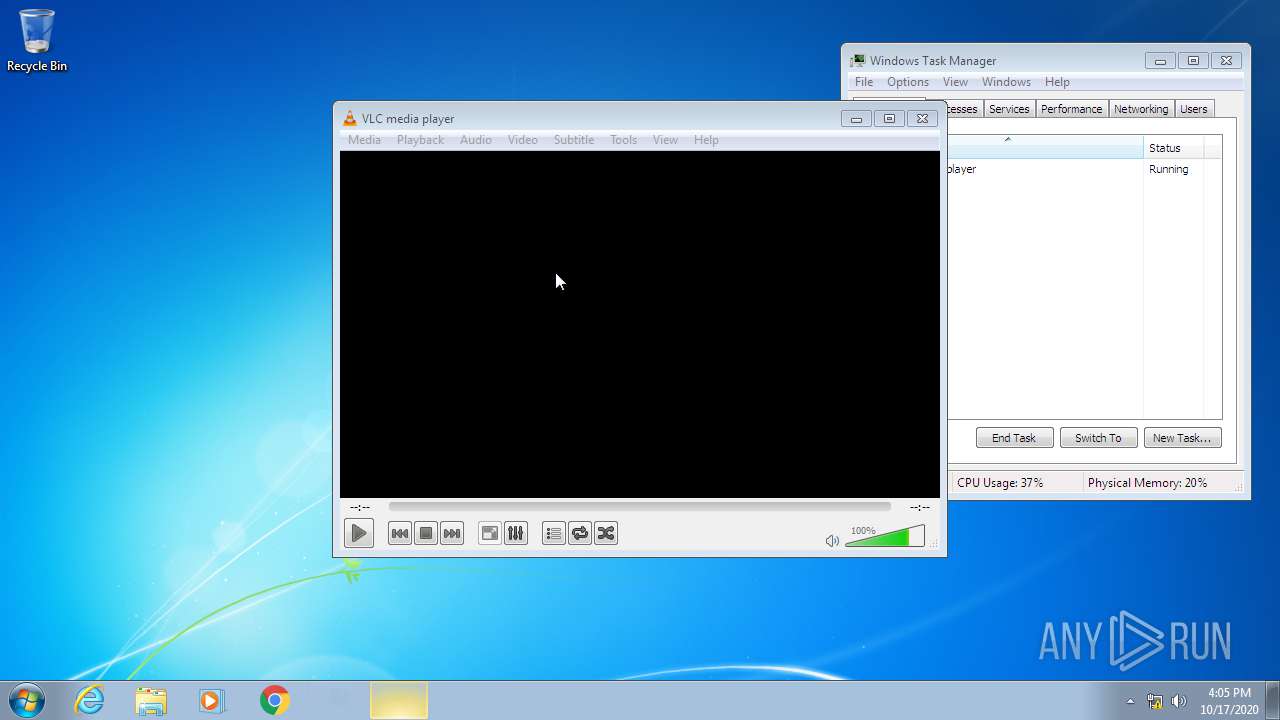This screenshot has width=1280, height=720.
Task: Click the VLC elapsed time label
Action: (360, 508)
